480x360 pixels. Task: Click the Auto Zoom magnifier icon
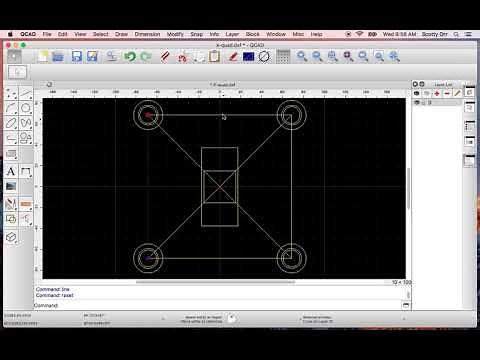pyautogui.click(x=333, y=56)
